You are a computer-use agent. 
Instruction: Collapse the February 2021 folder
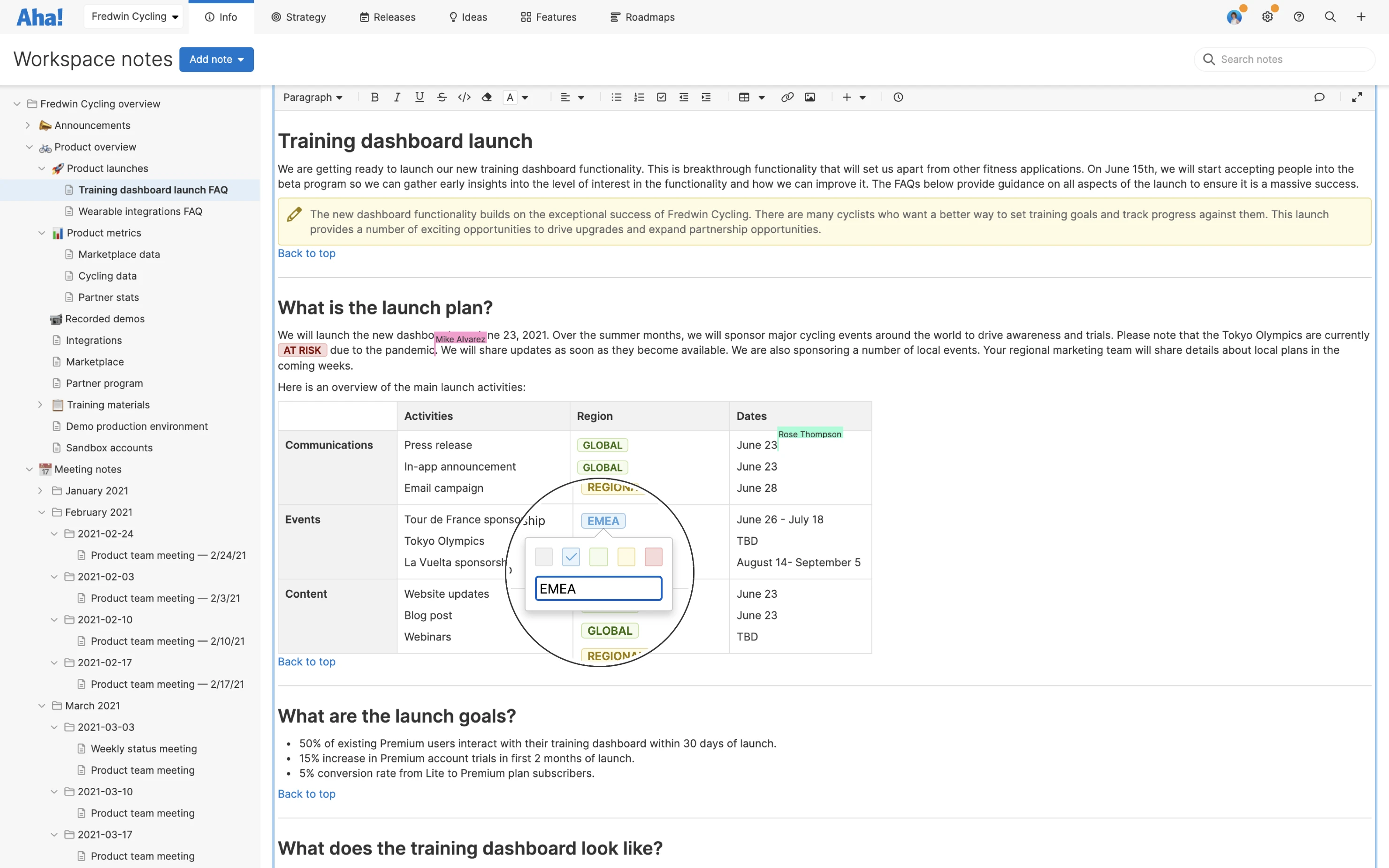point(41,512)
